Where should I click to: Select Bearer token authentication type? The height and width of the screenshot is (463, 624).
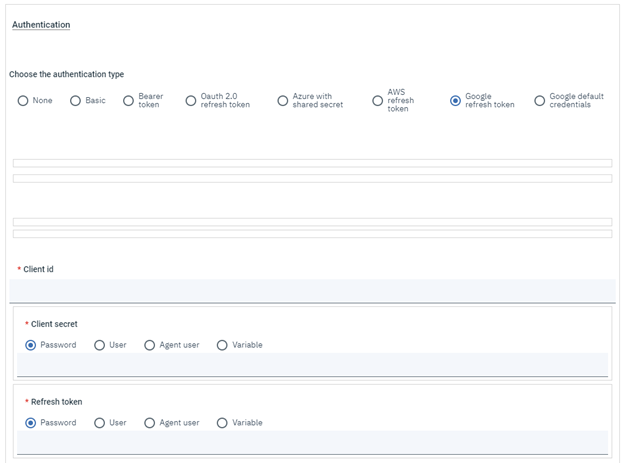click(128, 101)
